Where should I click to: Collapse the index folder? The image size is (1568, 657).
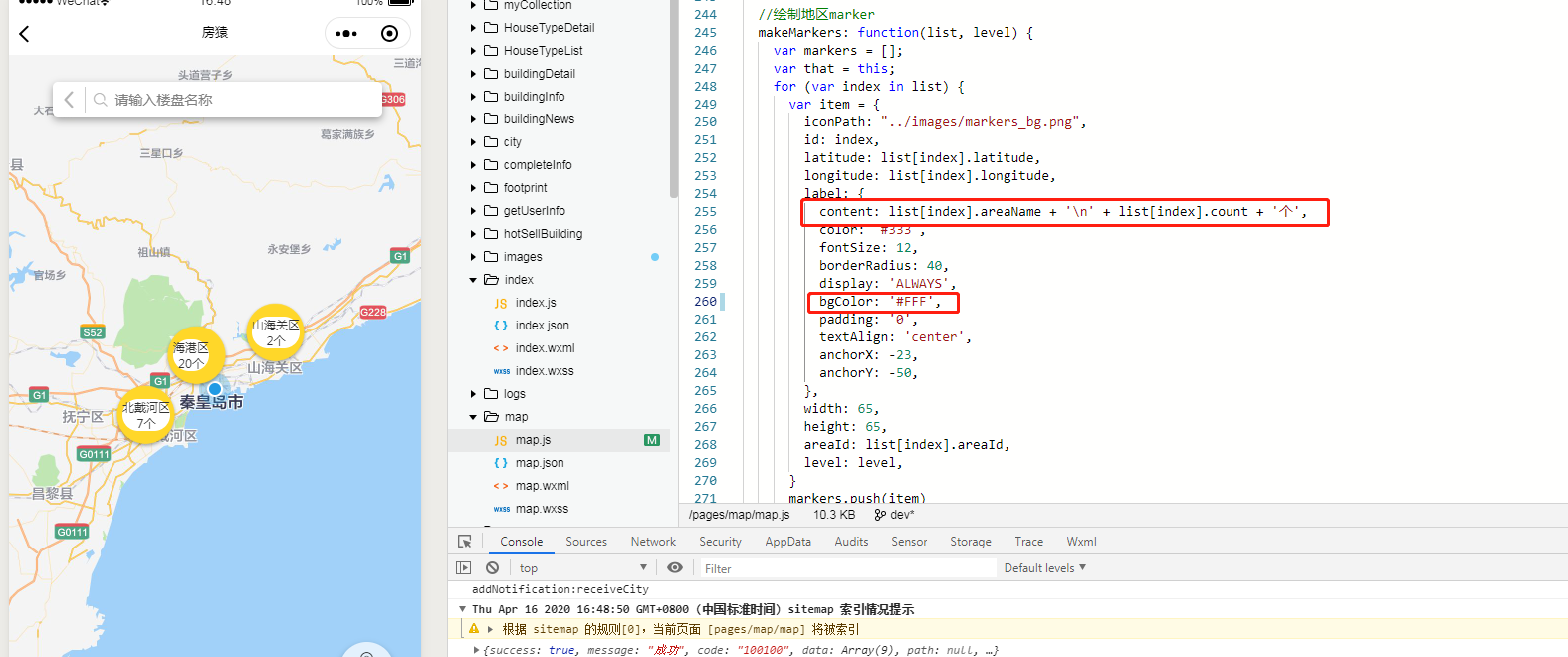(473, 280)
